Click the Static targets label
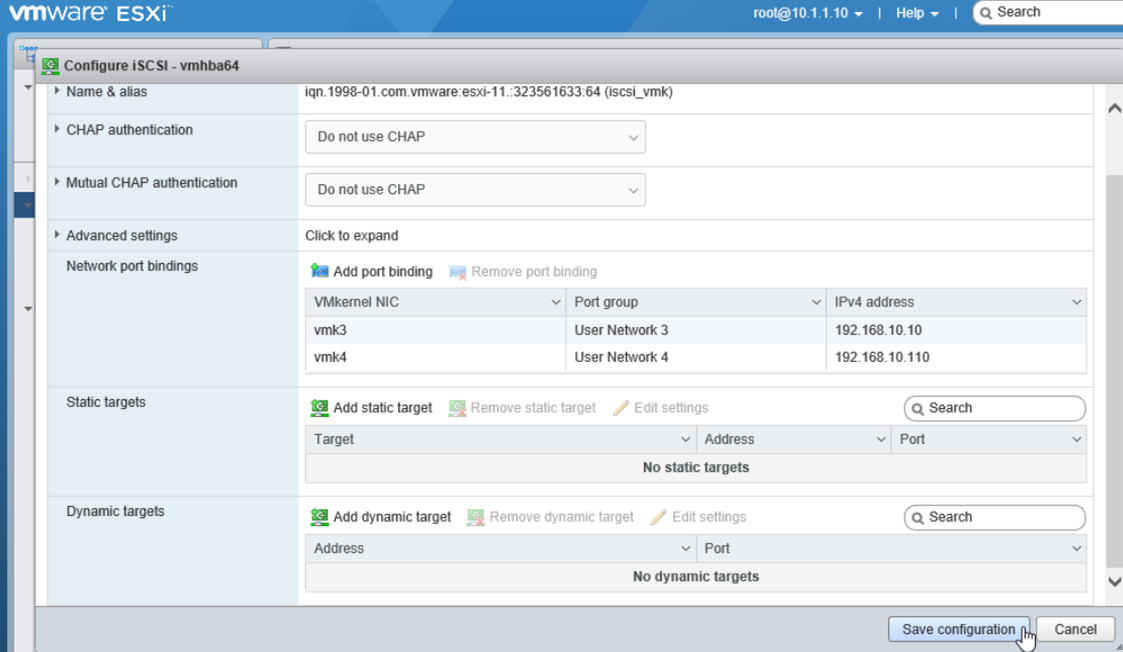 106,403
